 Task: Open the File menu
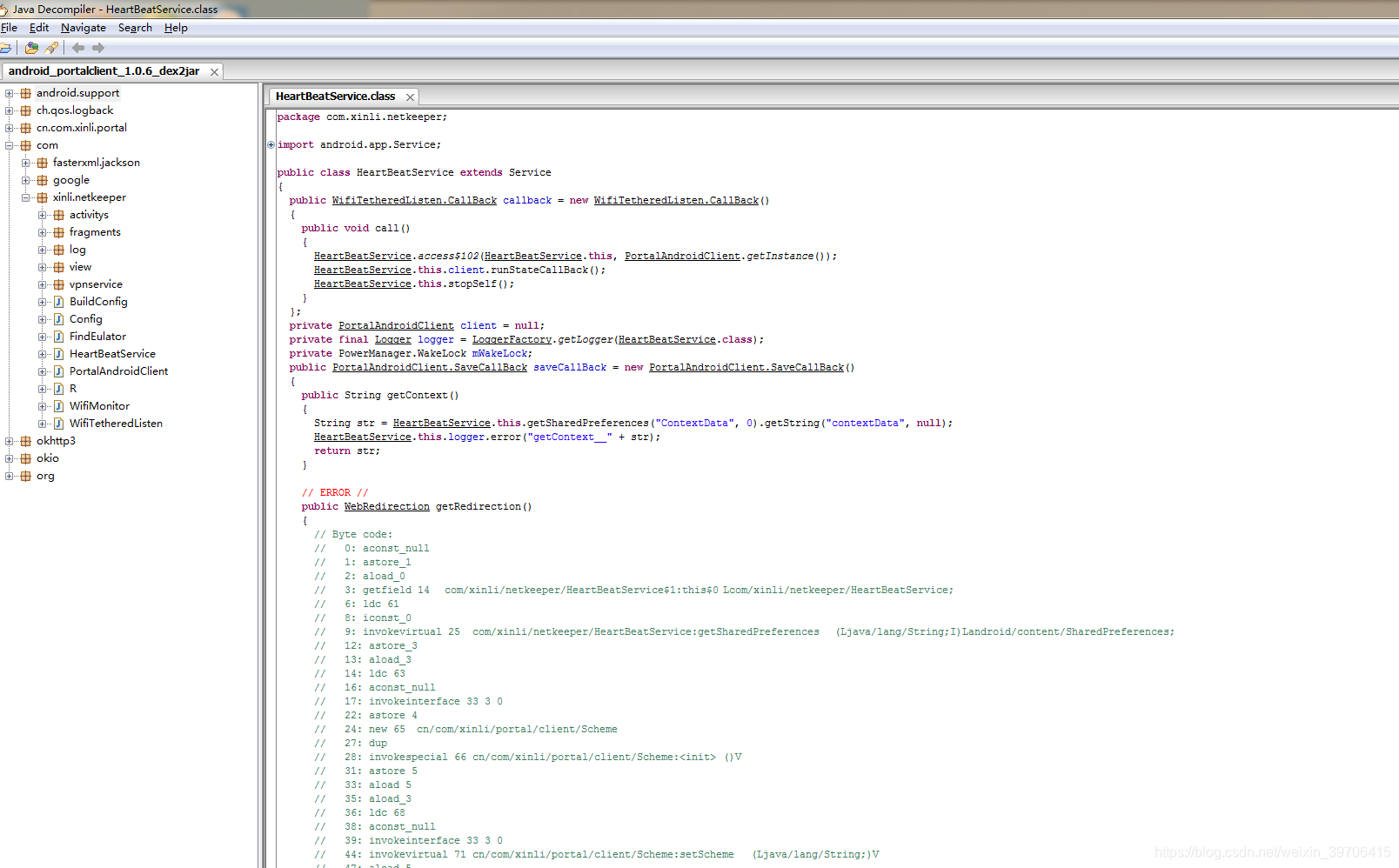pos(10,28)
